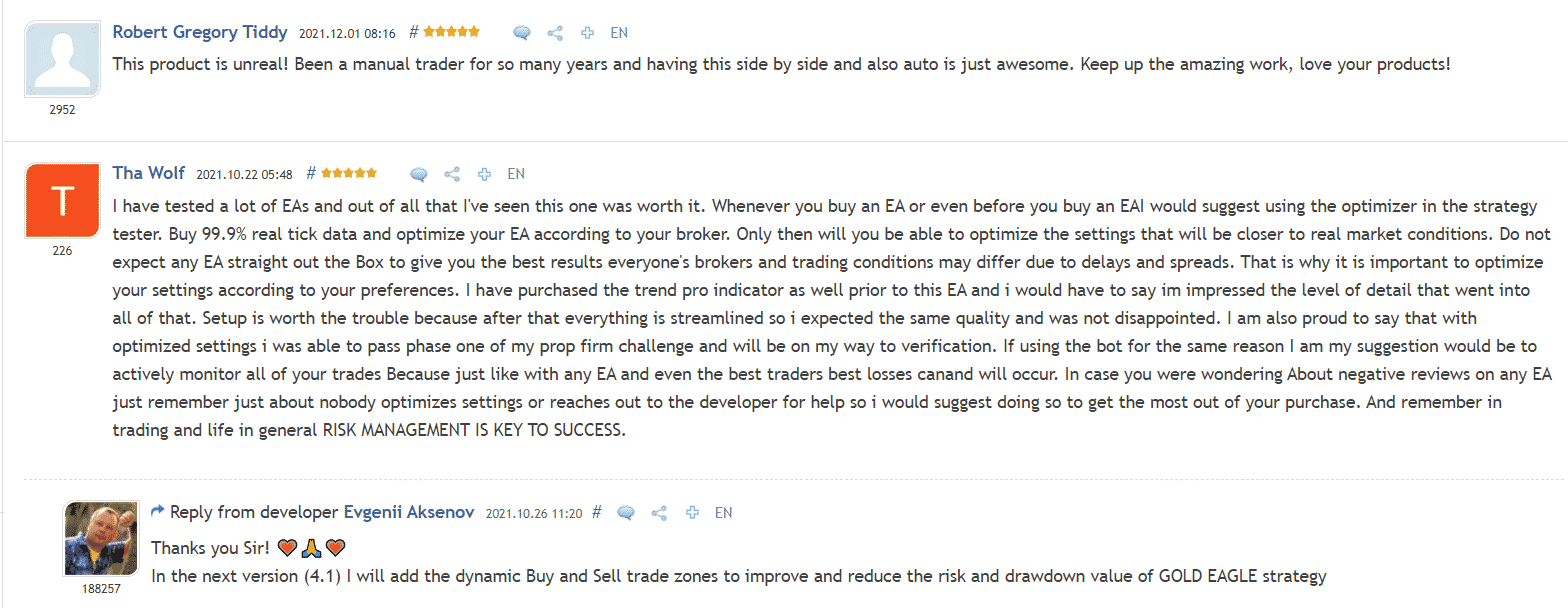The height and width of the screenshot is (608, 1568).
Task: Click share icon on Robert Gregory Tiddy's review
Action: [x=555, y=32]
